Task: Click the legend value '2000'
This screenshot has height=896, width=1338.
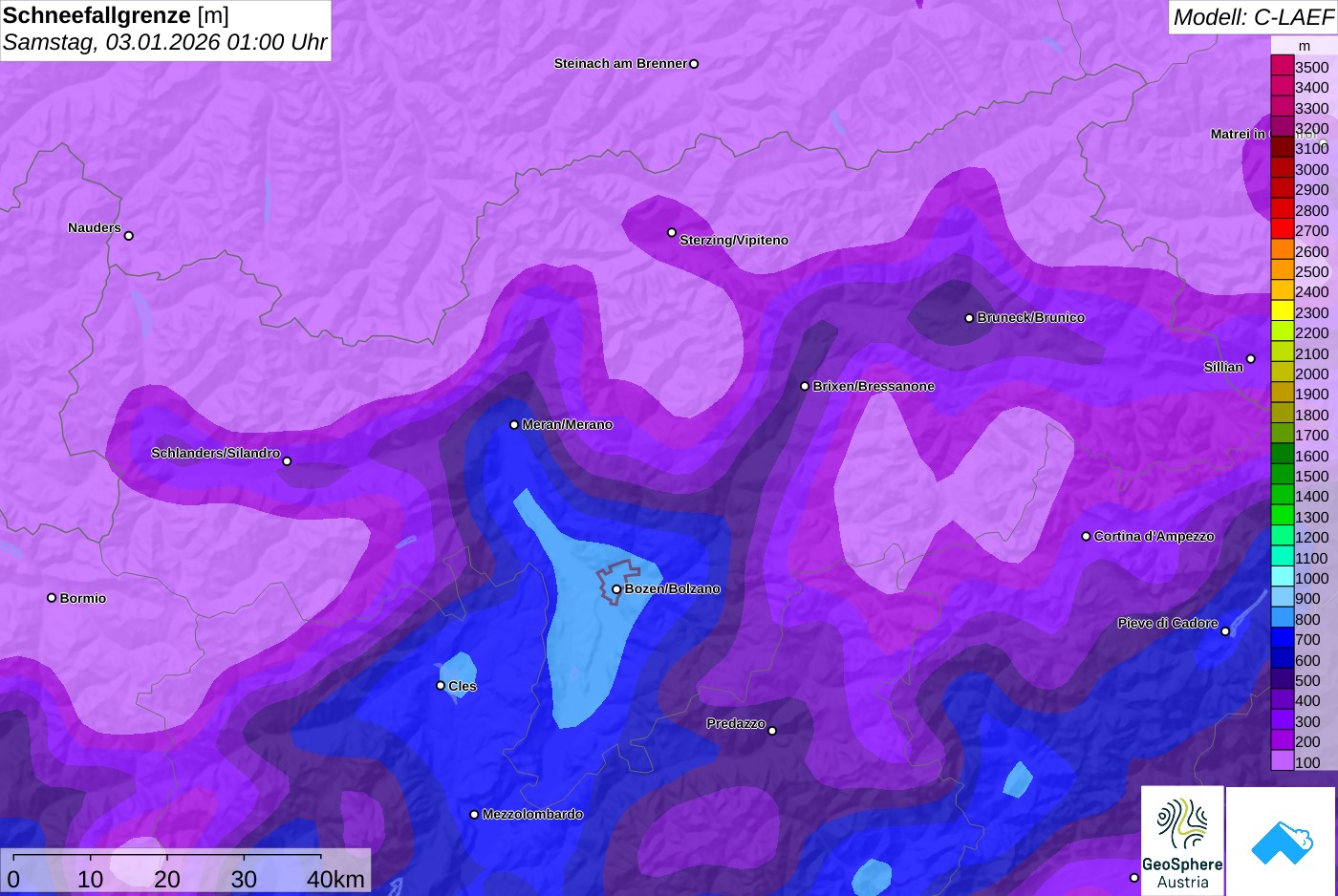Action: pos(1311,373)
